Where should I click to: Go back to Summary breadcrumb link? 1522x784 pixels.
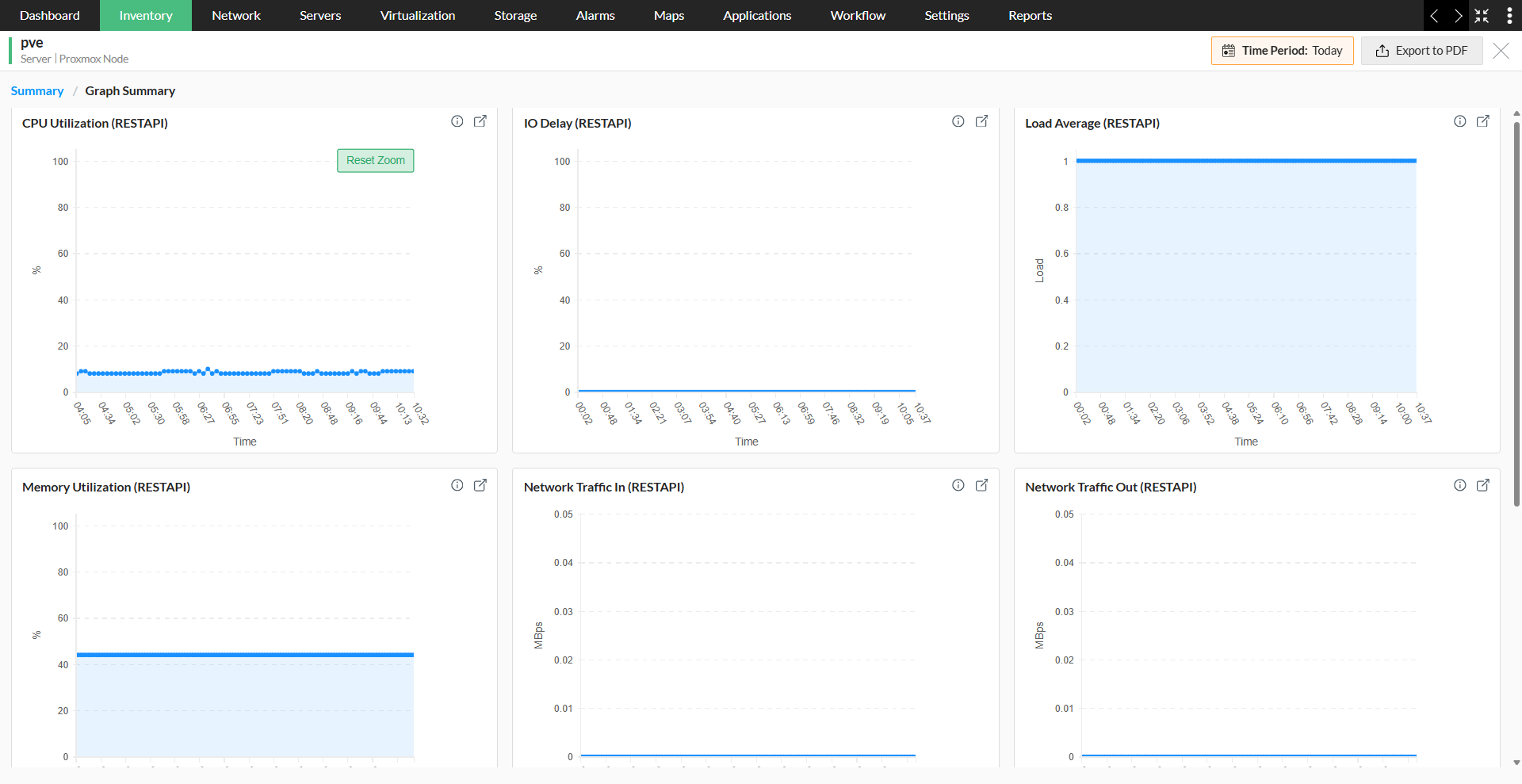tap(37, 91)
